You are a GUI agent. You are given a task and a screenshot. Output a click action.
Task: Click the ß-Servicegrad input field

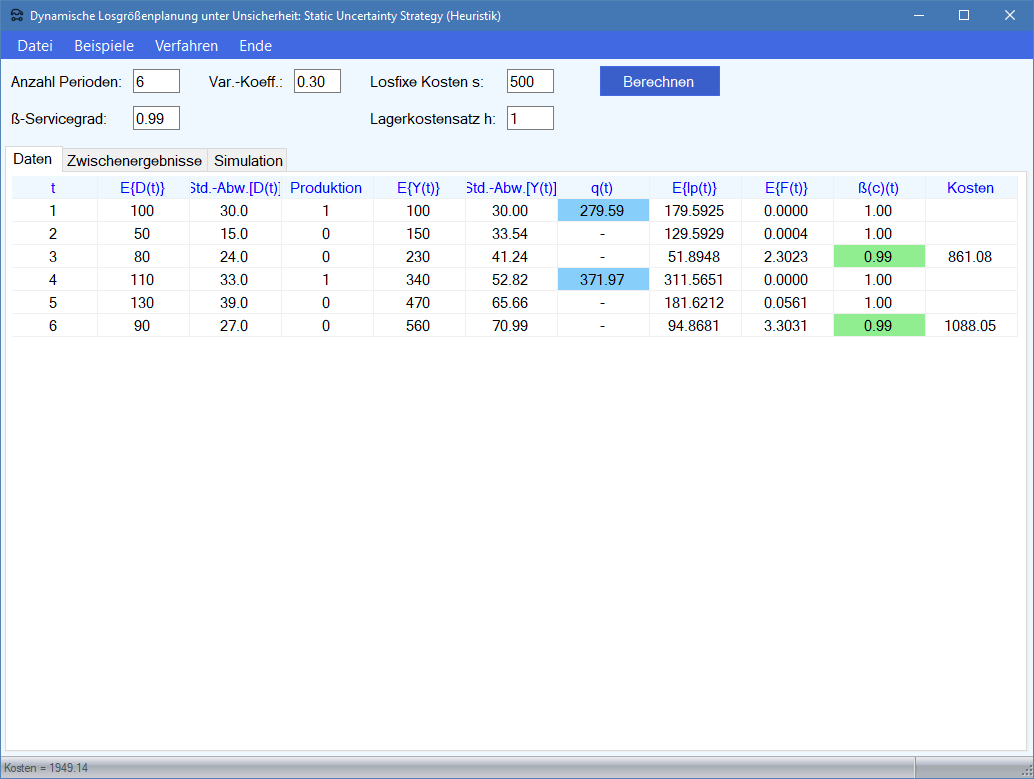pyautogui.click(x=156, y=118)
